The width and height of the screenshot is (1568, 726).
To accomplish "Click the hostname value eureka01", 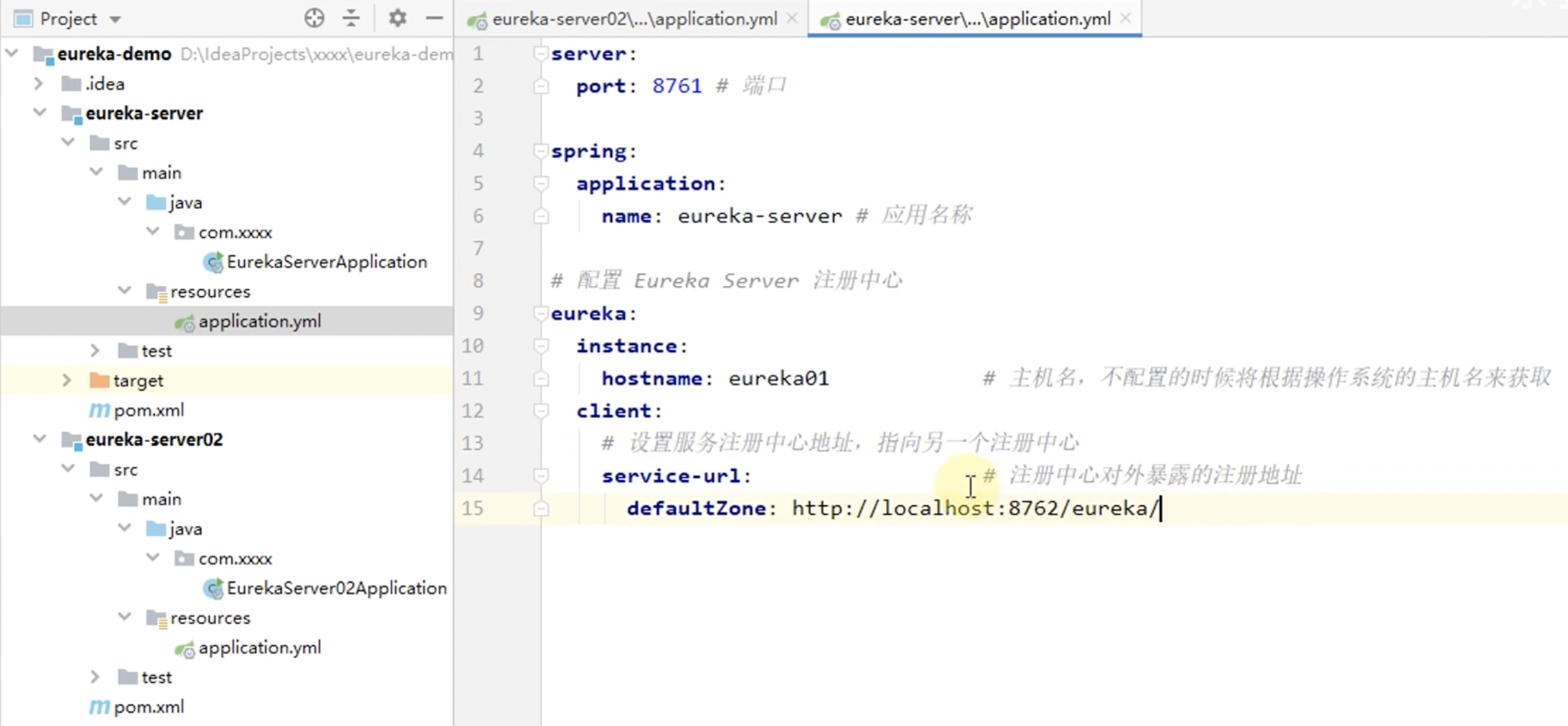I will point(778,378).
